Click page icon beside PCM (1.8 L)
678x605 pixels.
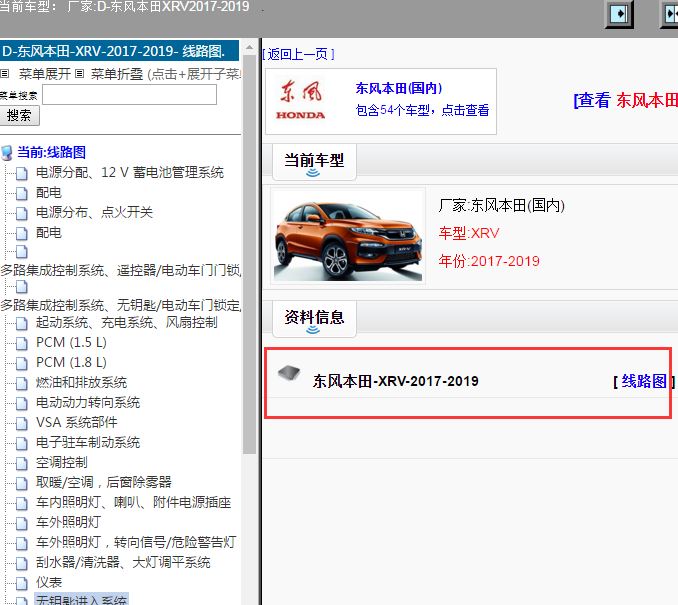[x=22, y=363]
